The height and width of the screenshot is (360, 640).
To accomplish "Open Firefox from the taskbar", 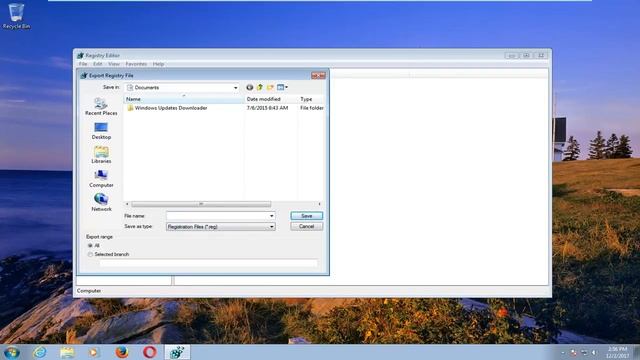I will 122,352.
